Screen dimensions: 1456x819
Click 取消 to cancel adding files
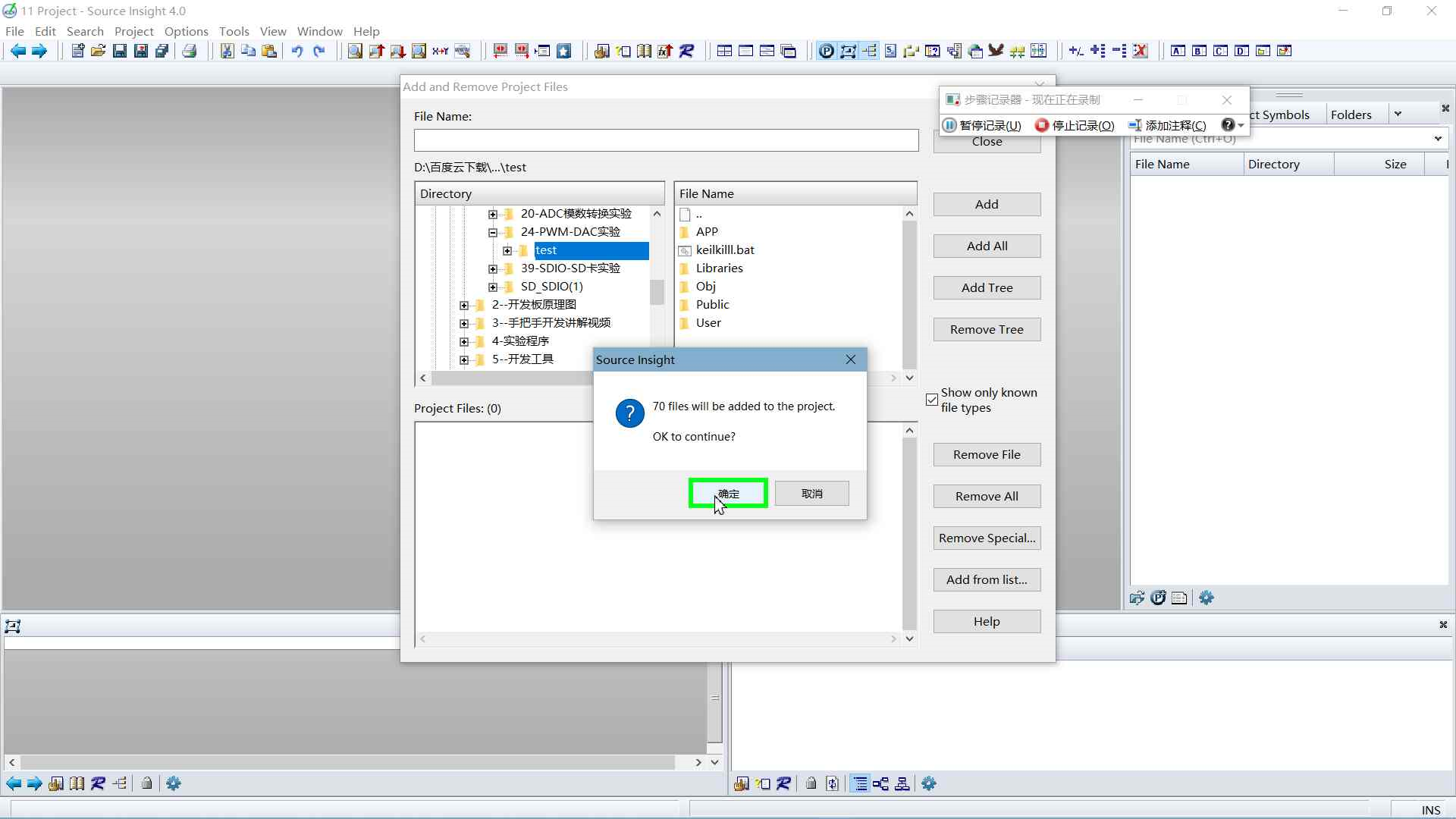point(811,494)
